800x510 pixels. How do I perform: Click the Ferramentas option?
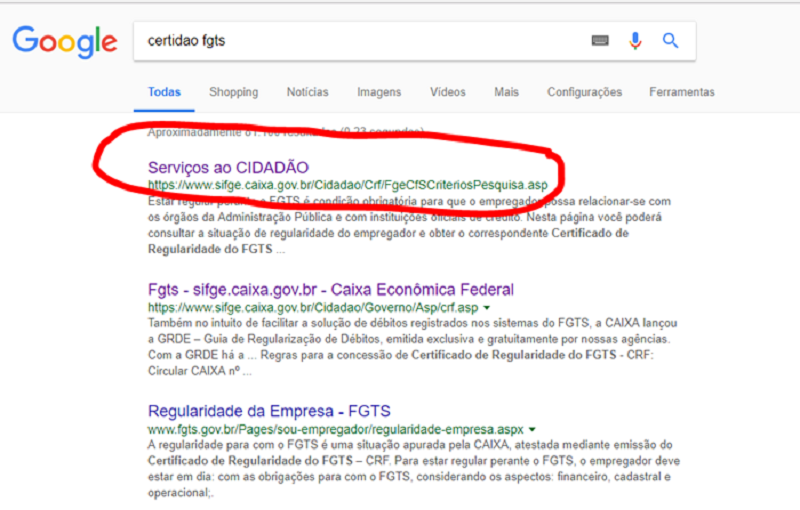[681, 92]
